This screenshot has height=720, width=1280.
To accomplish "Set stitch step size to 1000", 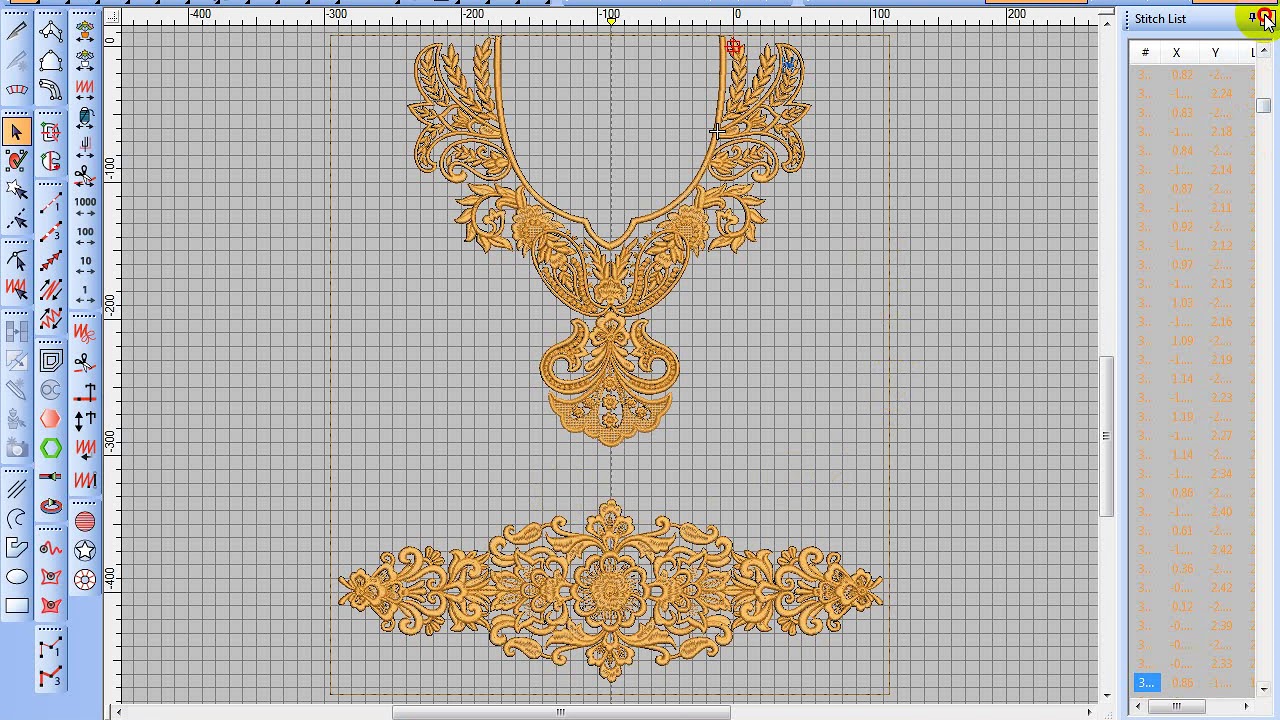I will (85, 206).
